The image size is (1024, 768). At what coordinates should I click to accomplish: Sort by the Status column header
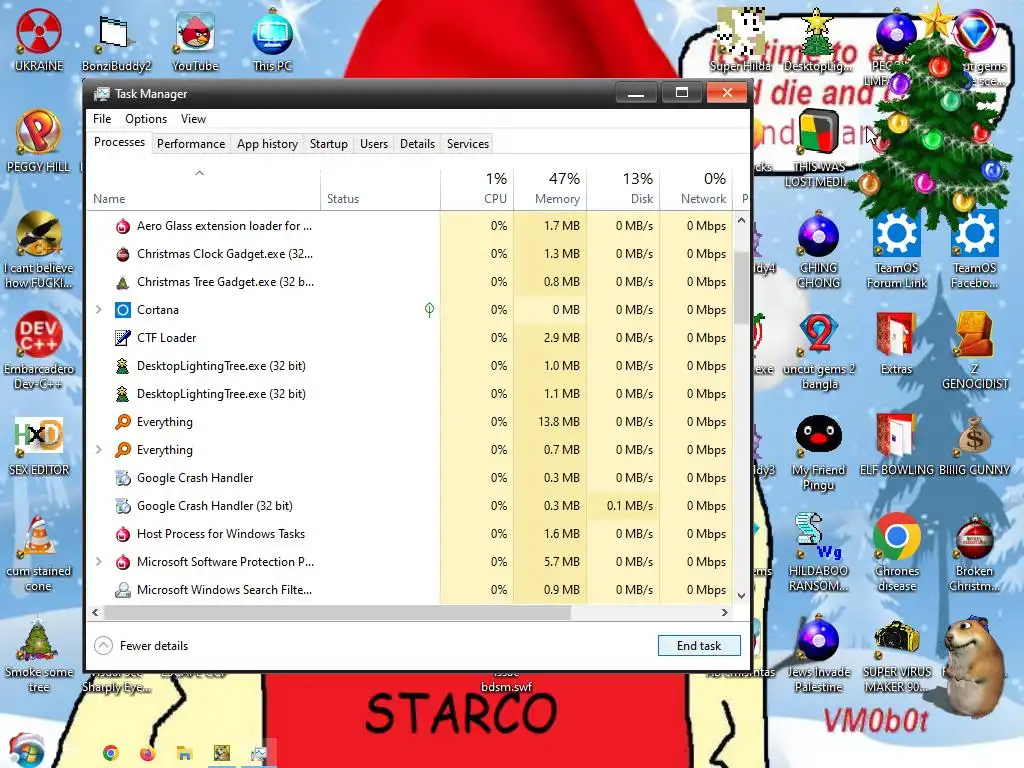380,190
